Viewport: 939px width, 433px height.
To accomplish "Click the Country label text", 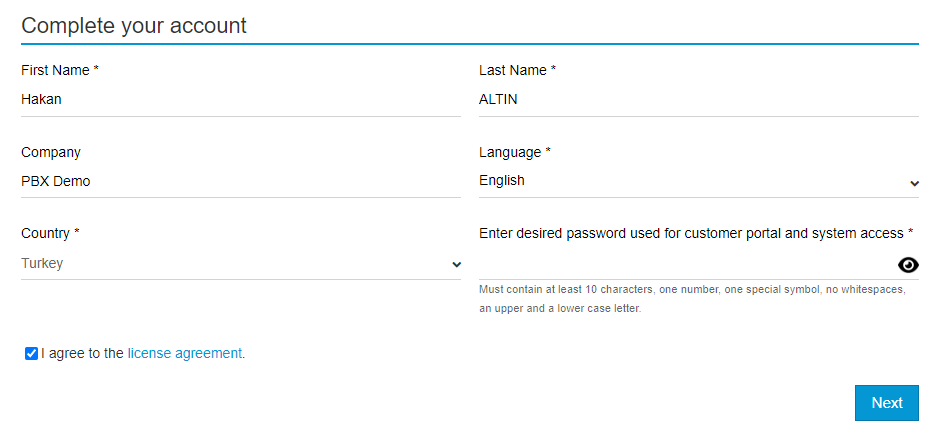I will [x=50, y=233].
